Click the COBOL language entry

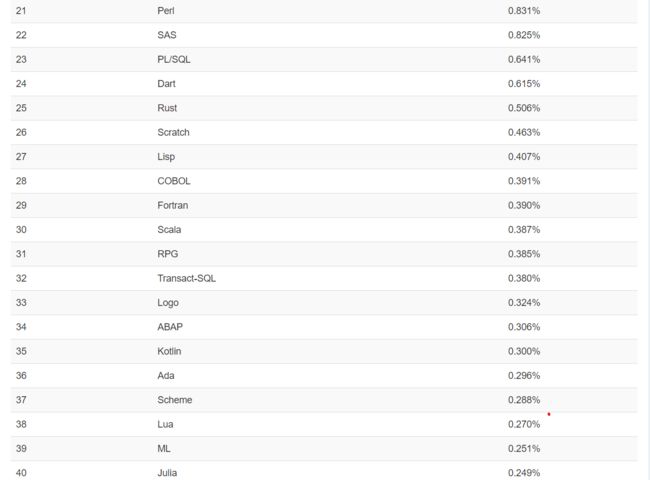tap(174, 181)
